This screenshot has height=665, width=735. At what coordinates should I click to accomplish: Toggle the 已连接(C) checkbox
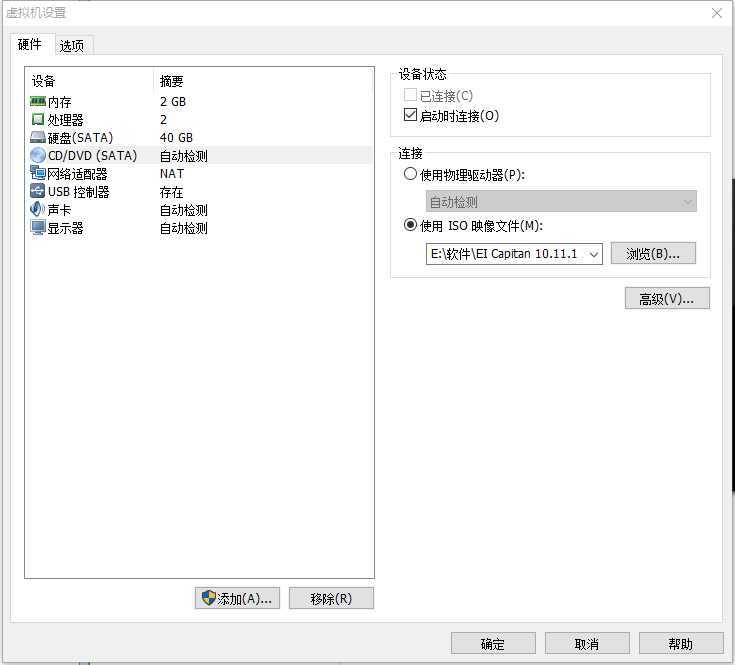tap(410, 95)
